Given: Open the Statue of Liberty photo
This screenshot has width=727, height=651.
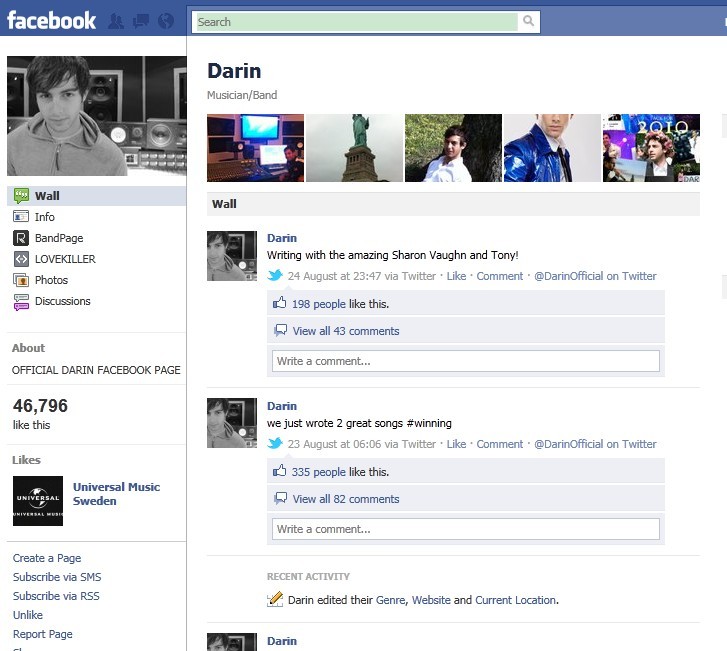Looking at the screenshot, I should click(355, 148).
